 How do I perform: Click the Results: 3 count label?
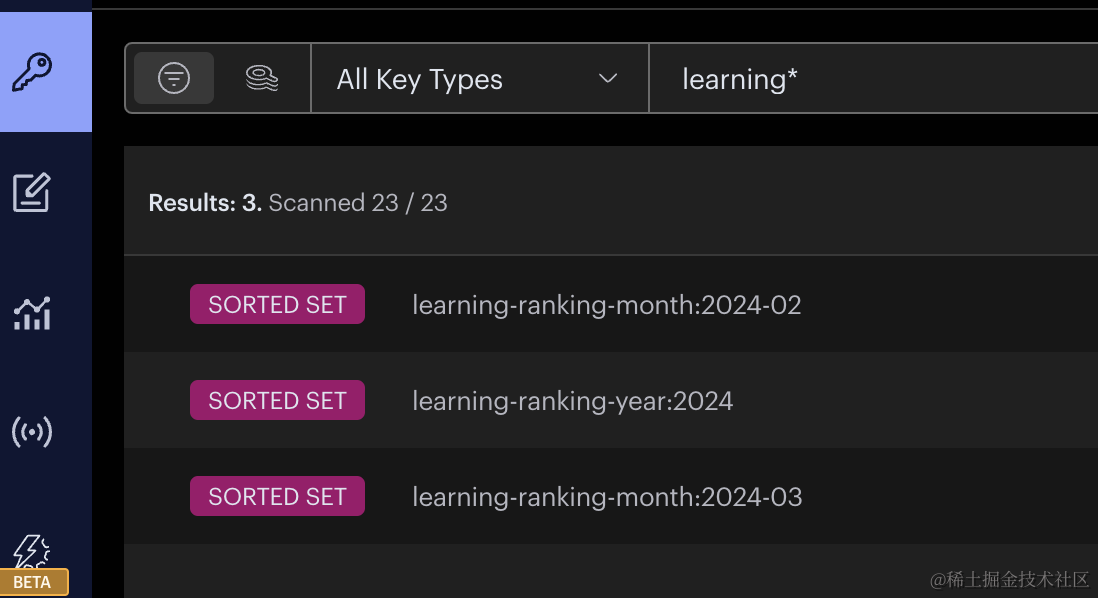205,203
